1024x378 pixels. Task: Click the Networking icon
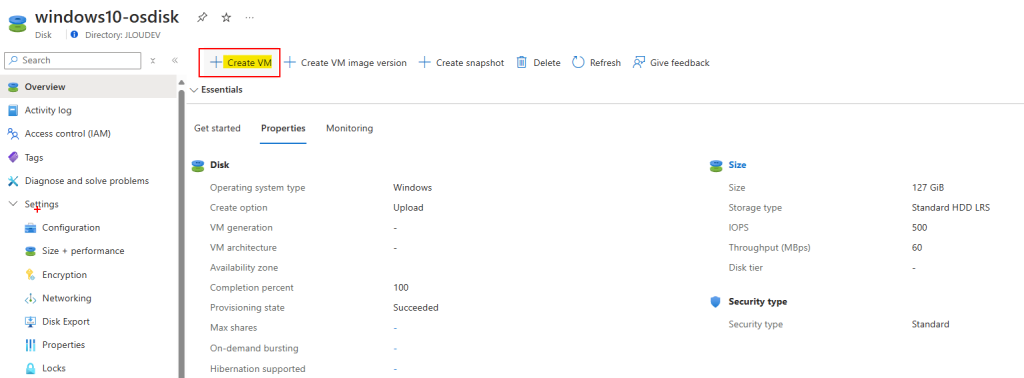[x=30, y=298]
